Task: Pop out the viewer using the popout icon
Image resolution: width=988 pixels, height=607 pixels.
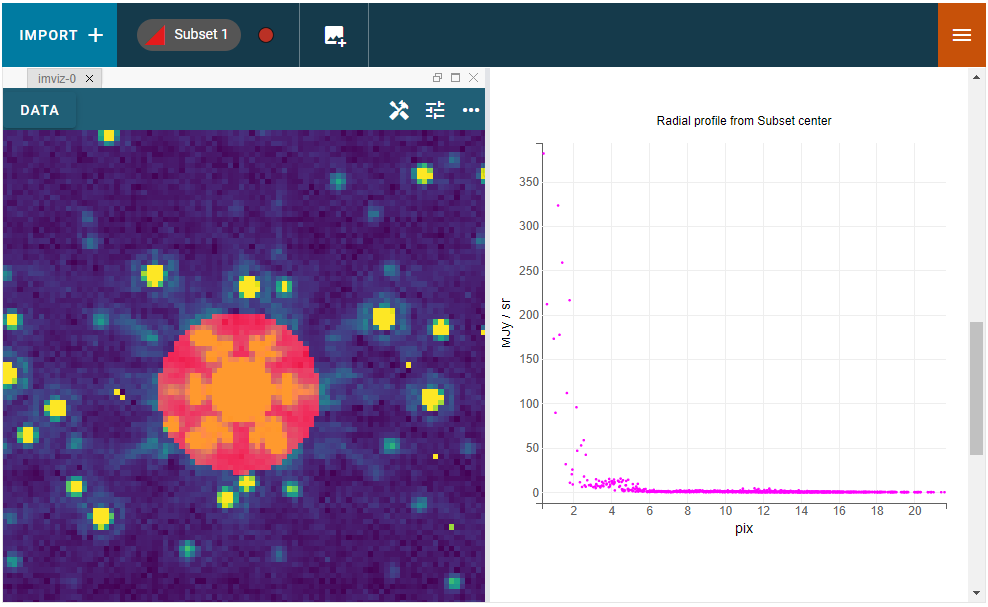Action: click(437, 77)
